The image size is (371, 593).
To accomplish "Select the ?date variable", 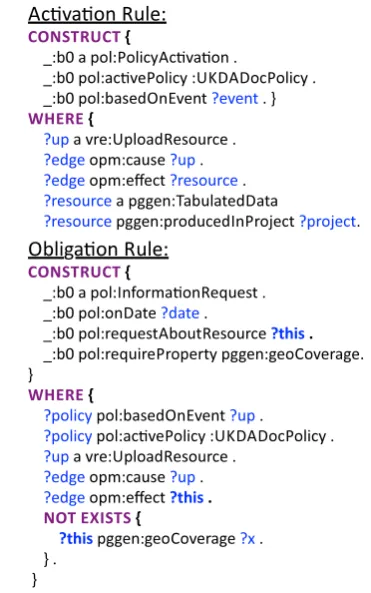I will (x=180, y=313).
